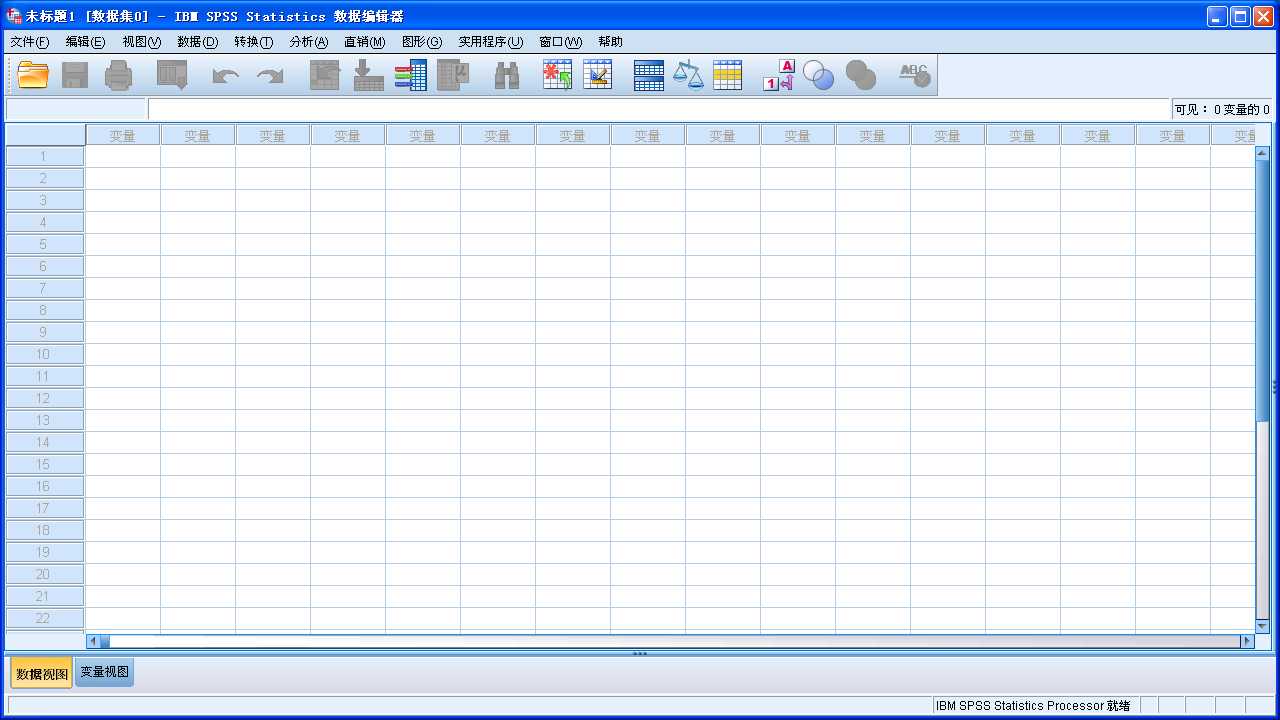Viewport: 1280px width, 720px height.
Task: Minimize the SPSS window
Action: pos(1217,16)
